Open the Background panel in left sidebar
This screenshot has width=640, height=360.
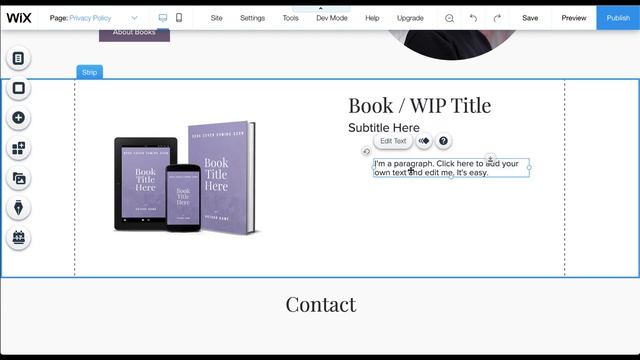click(18, 88)
